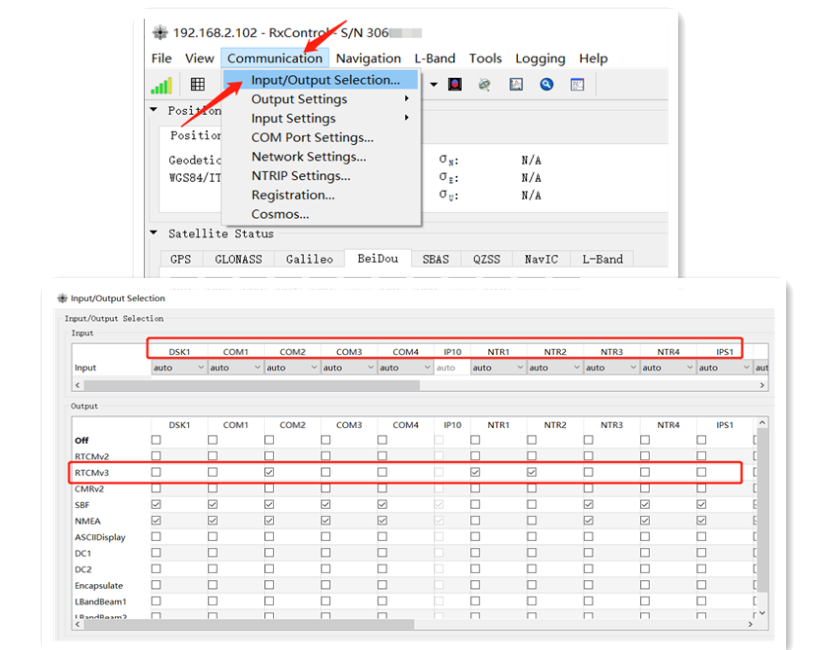Enable ASCIIDisplay output on COM1
Image resolution: width=814 pixels, height=650 pixels.
pyautogui.click(x=212, y=536)
